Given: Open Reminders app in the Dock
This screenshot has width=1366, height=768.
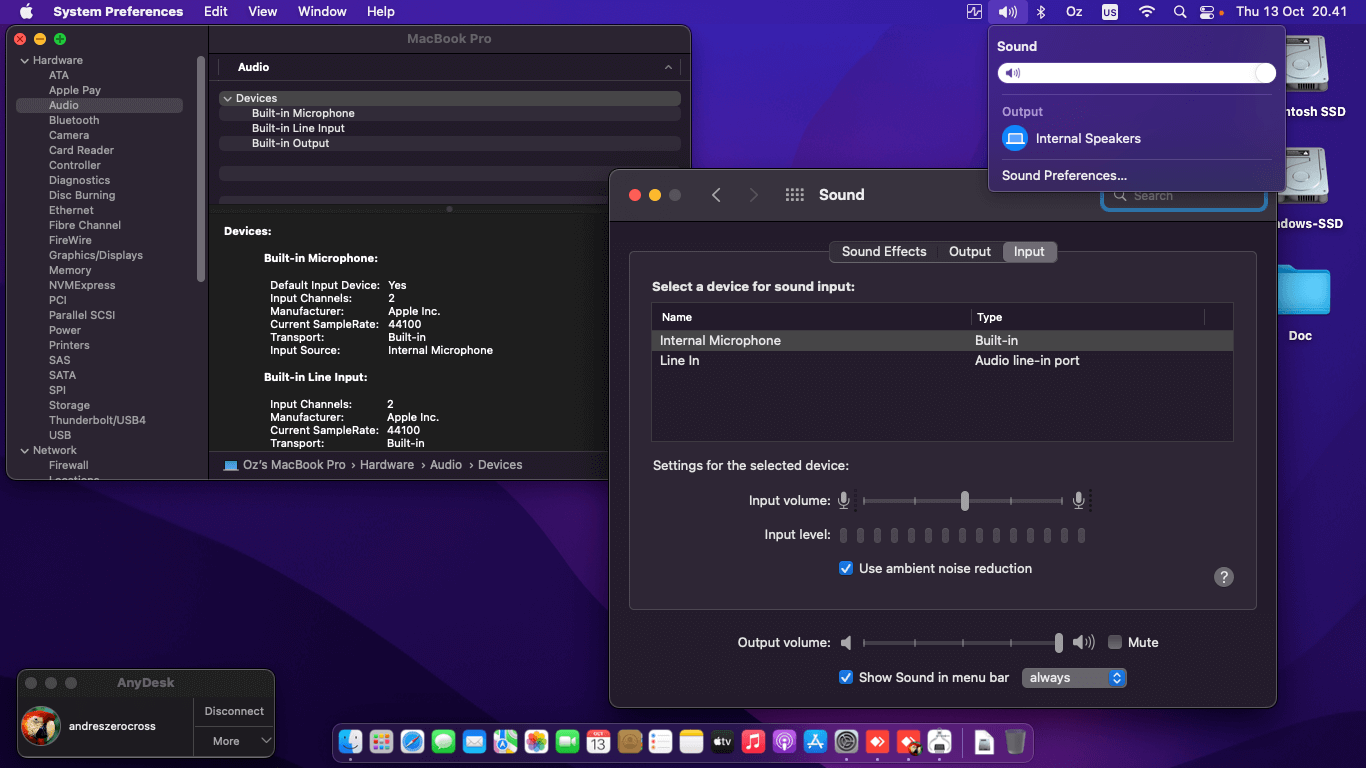Looking at the screenshot, I should (660, 742).
